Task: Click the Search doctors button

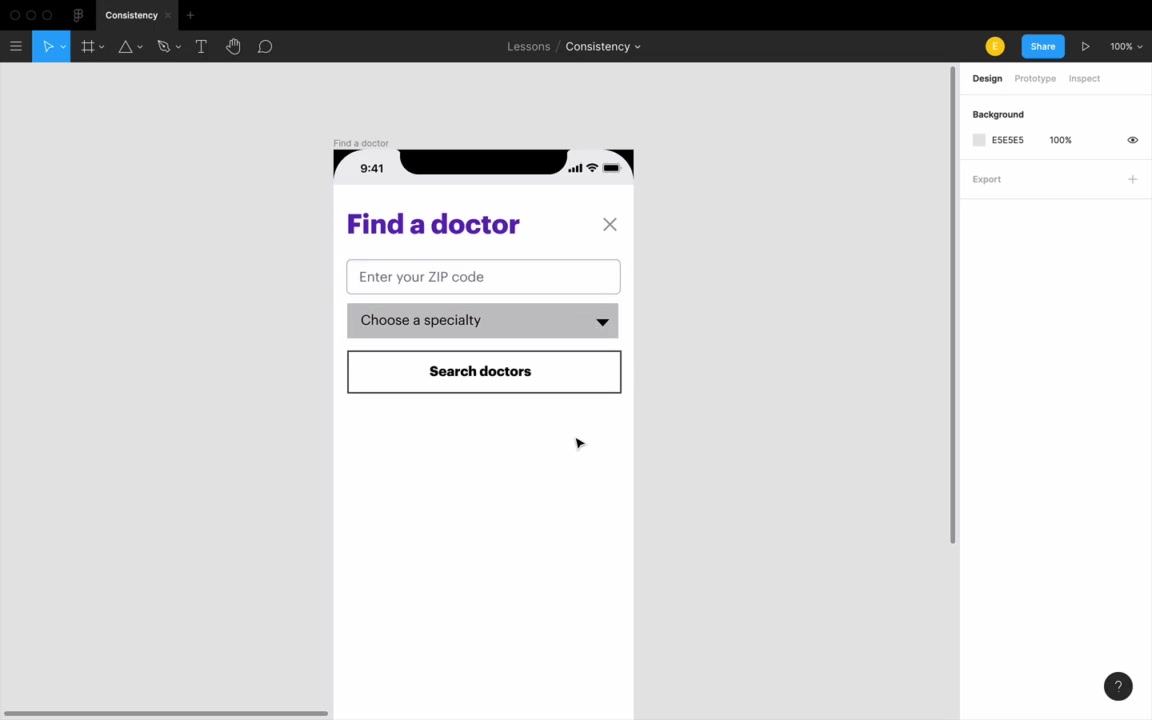Action: pos(484,372)
